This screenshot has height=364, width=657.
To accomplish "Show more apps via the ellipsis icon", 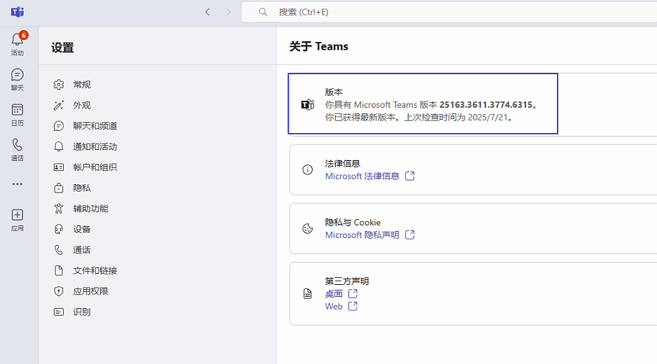I will (x=17, y=184).
